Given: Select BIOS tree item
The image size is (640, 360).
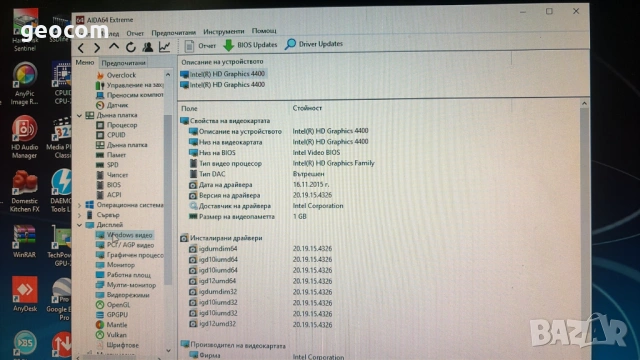Looking at the screenshot, I should click(x=109, y=185).
